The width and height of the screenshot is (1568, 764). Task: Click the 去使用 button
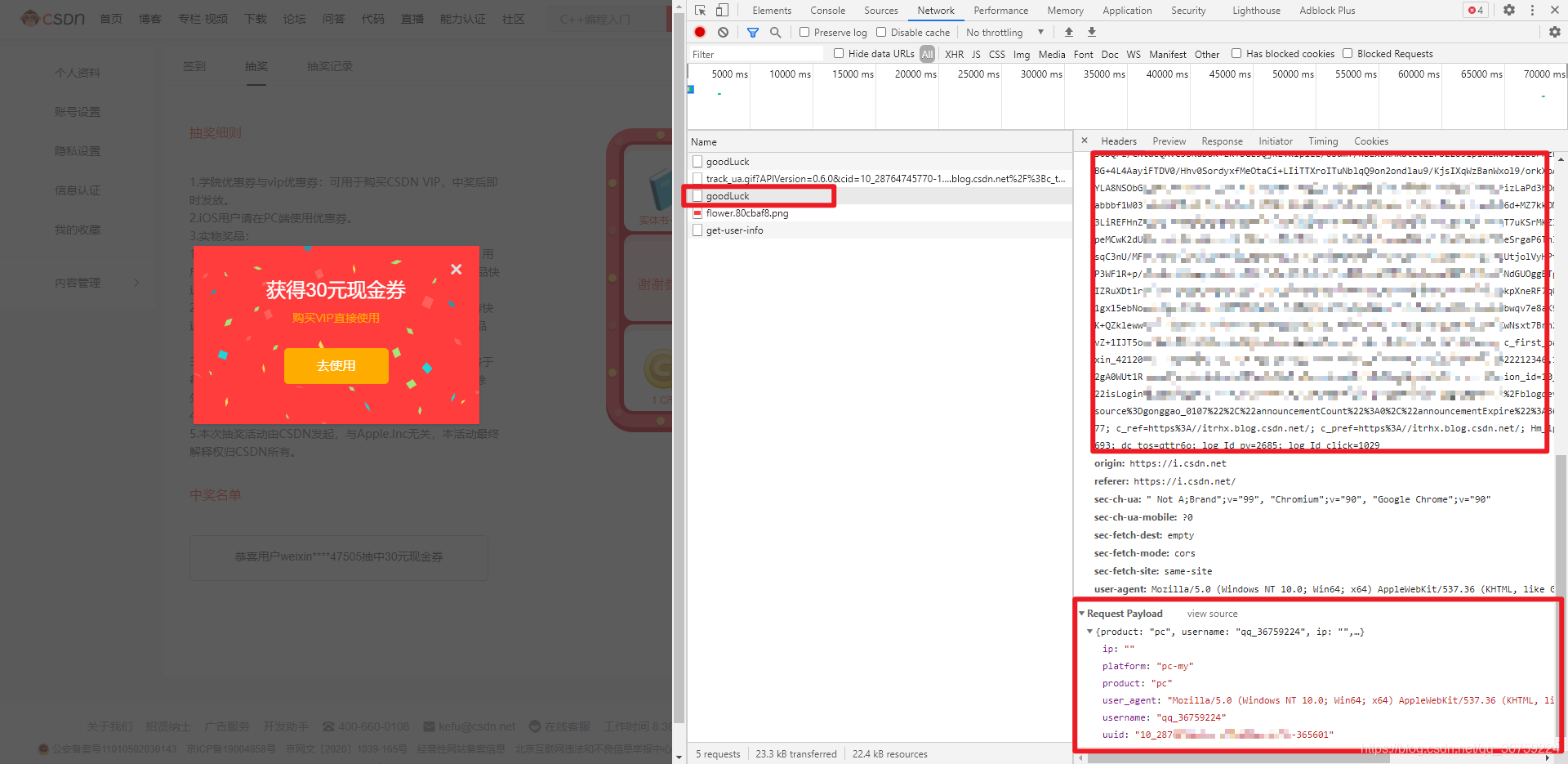pos(336,366)
